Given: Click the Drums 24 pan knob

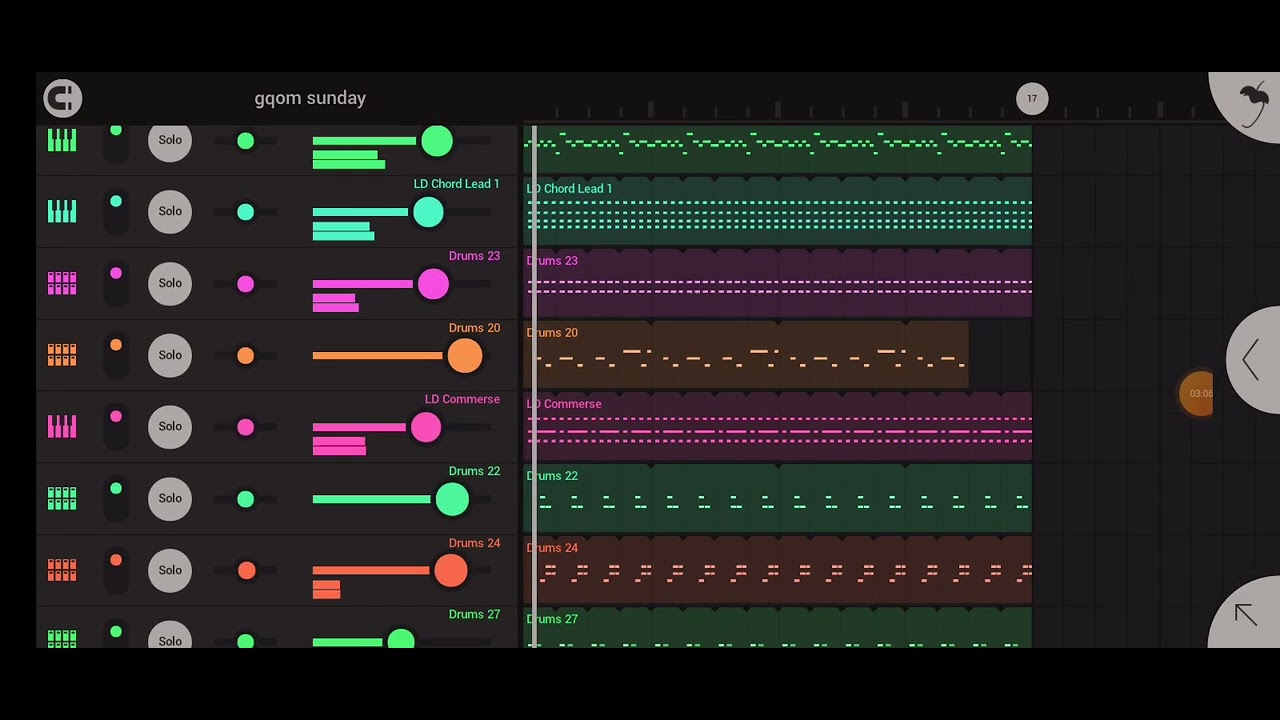Looking at the screenshot, I should [x=246, y=570].
